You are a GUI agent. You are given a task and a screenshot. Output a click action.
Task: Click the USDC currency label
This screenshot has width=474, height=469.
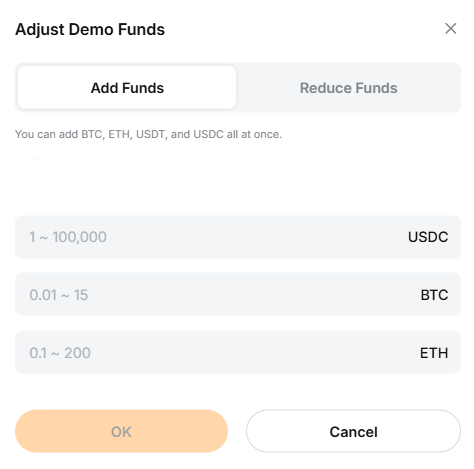(428, 237)
